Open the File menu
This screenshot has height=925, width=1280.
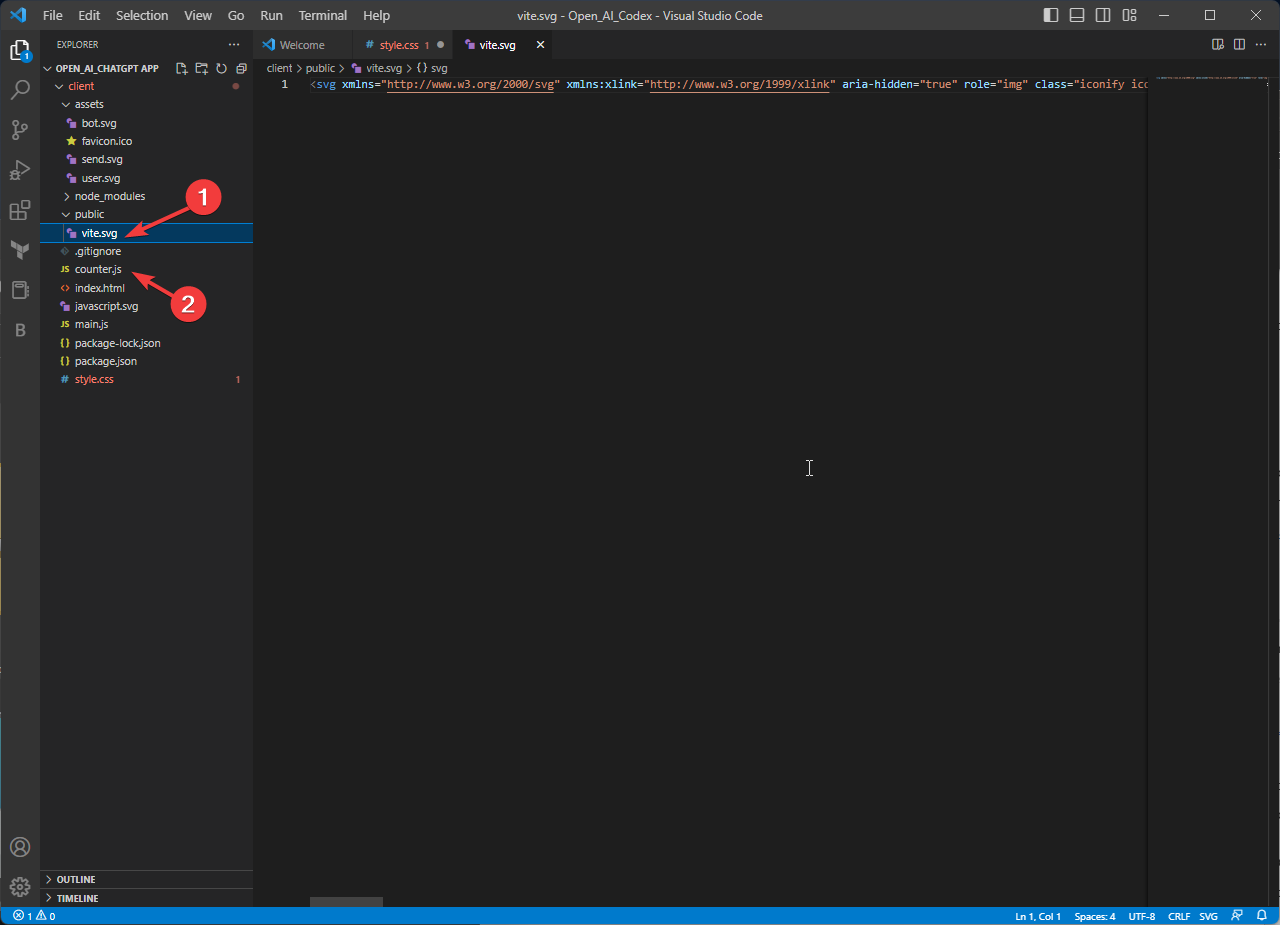53,15
